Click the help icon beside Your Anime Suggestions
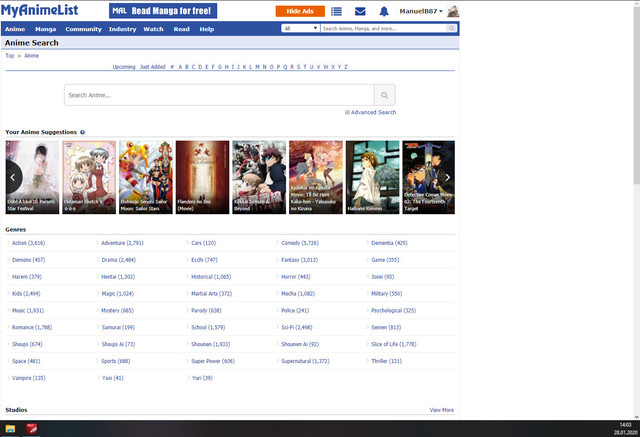The image size is (640, 437). [x=82, y=132]
